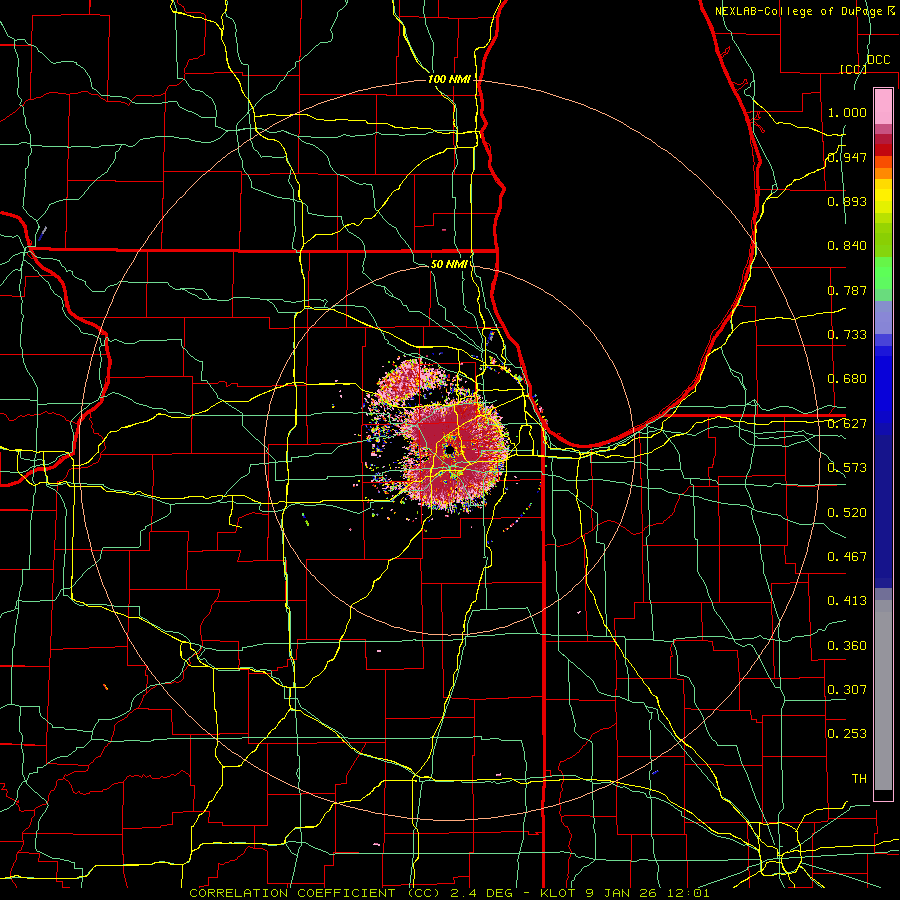This screenshot has height=900, width=900.
Task: Click the 0.360 scale value
Action: click(847, 646)
